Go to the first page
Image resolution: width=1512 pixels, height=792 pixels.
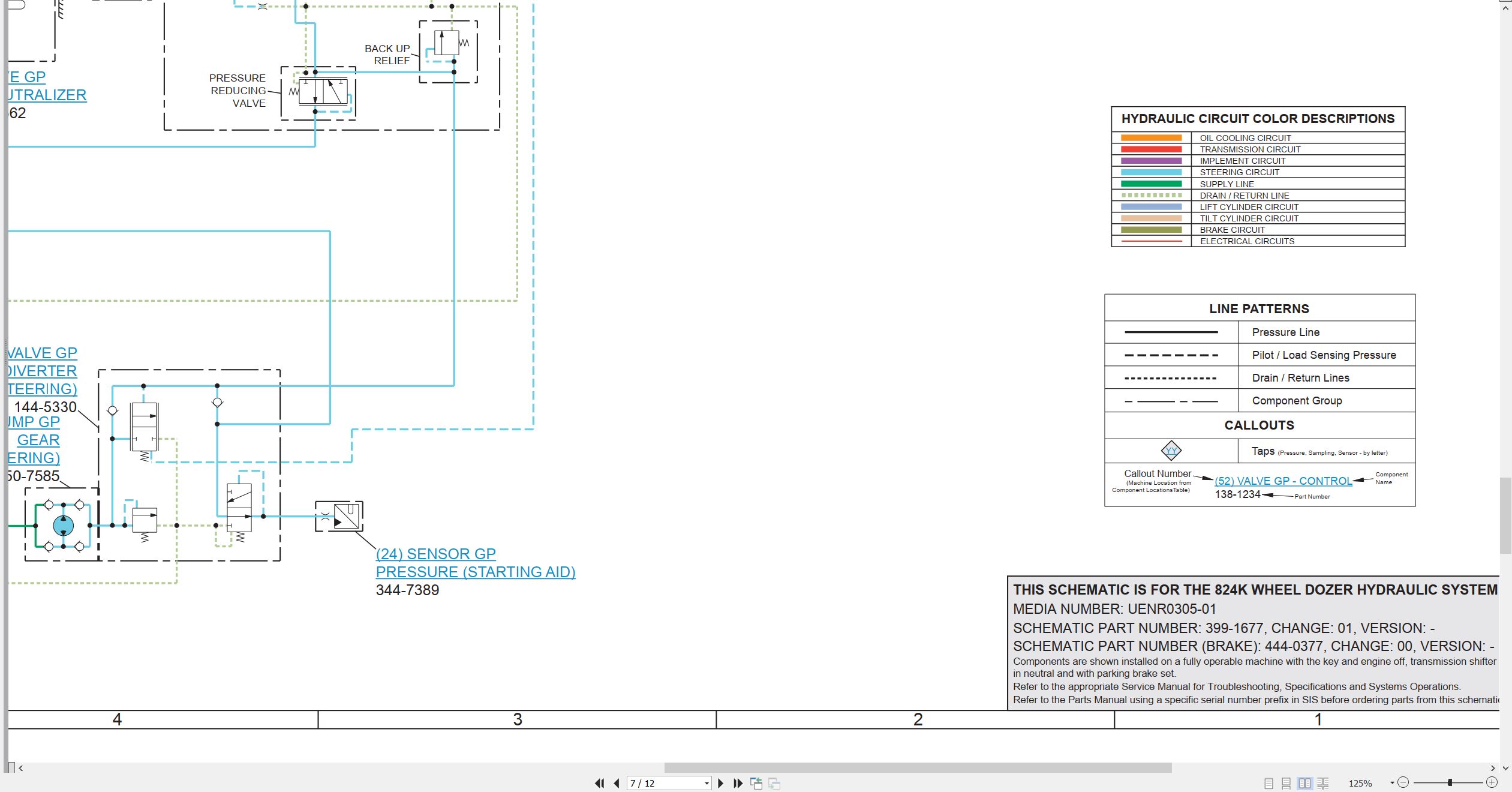[599, 783]
